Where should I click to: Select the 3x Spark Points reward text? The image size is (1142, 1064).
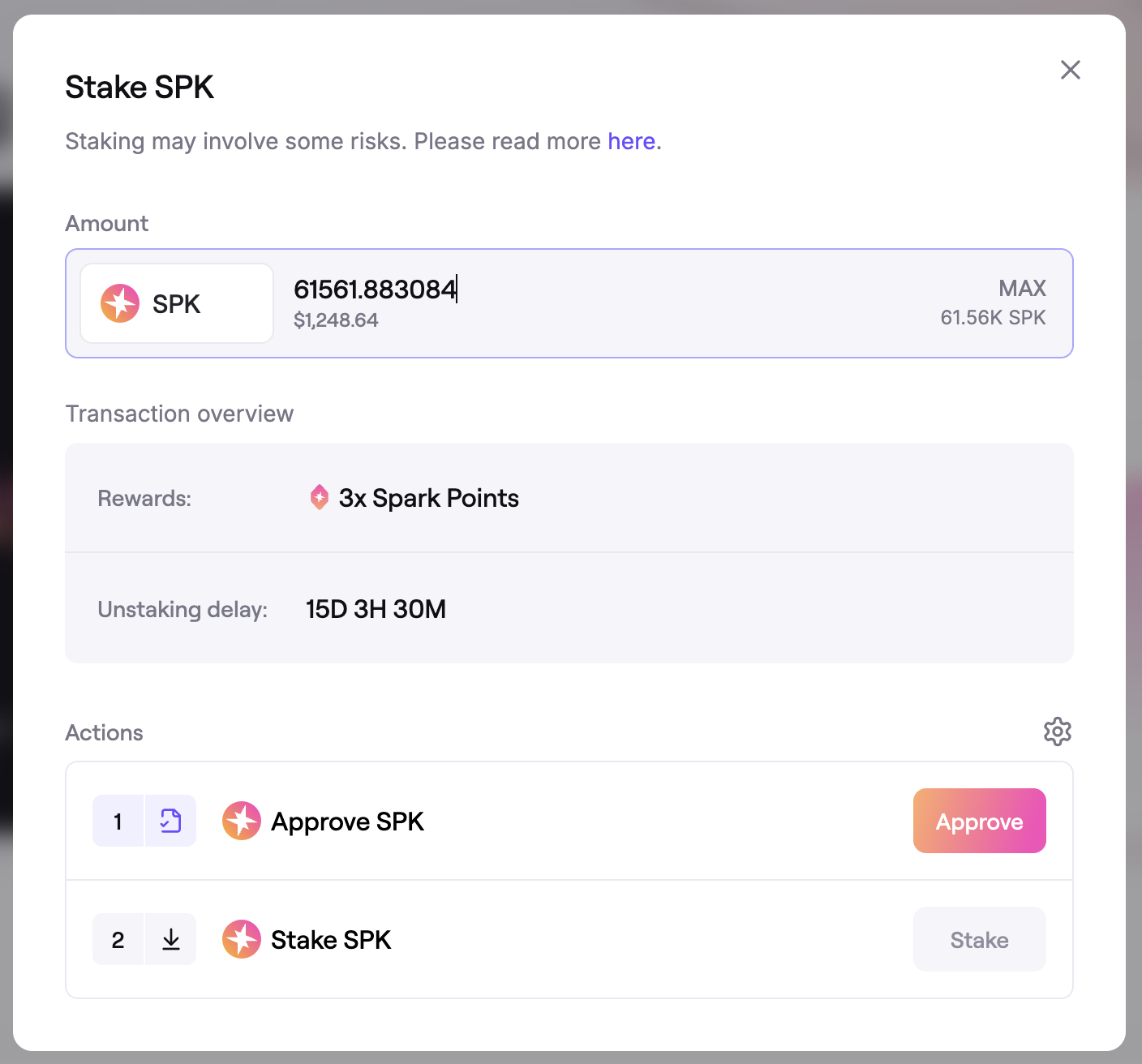(428, 498)
